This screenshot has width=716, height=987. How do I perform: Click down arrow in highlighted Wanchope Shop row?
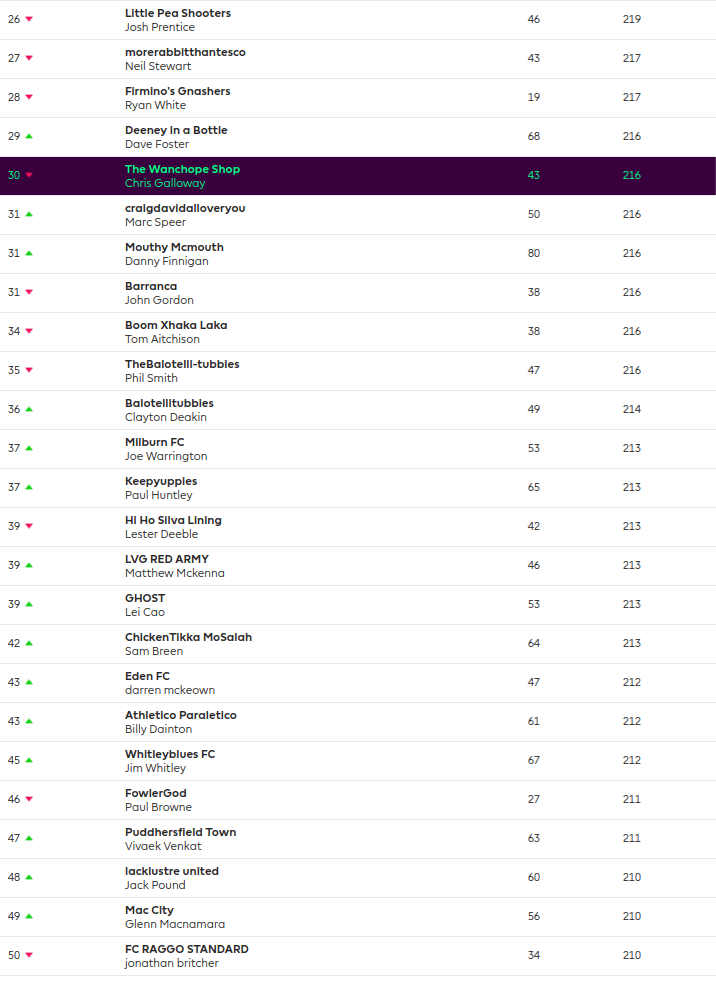click(29, 176)
